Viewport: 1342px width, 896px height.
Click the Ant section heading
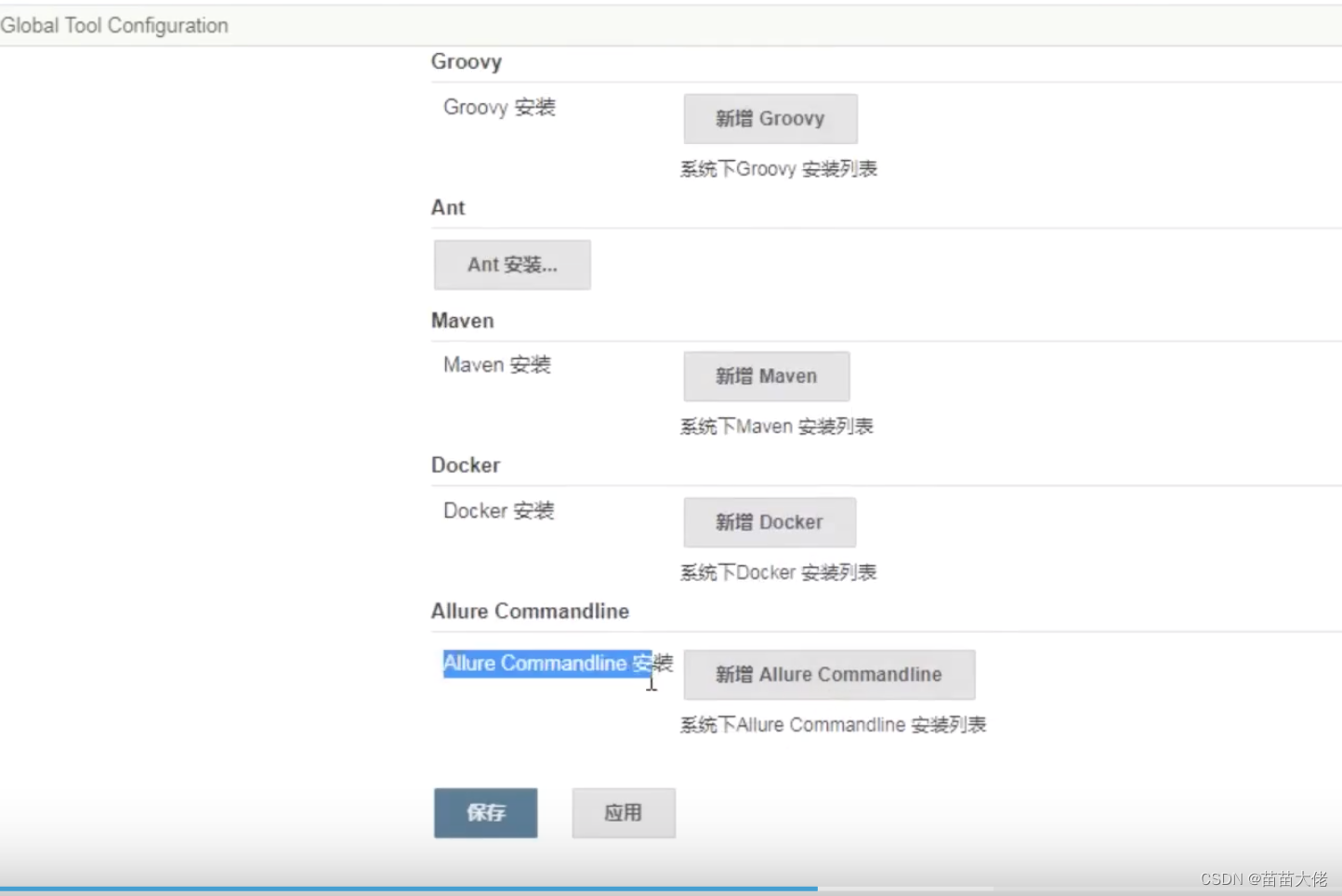click(448, 208)
